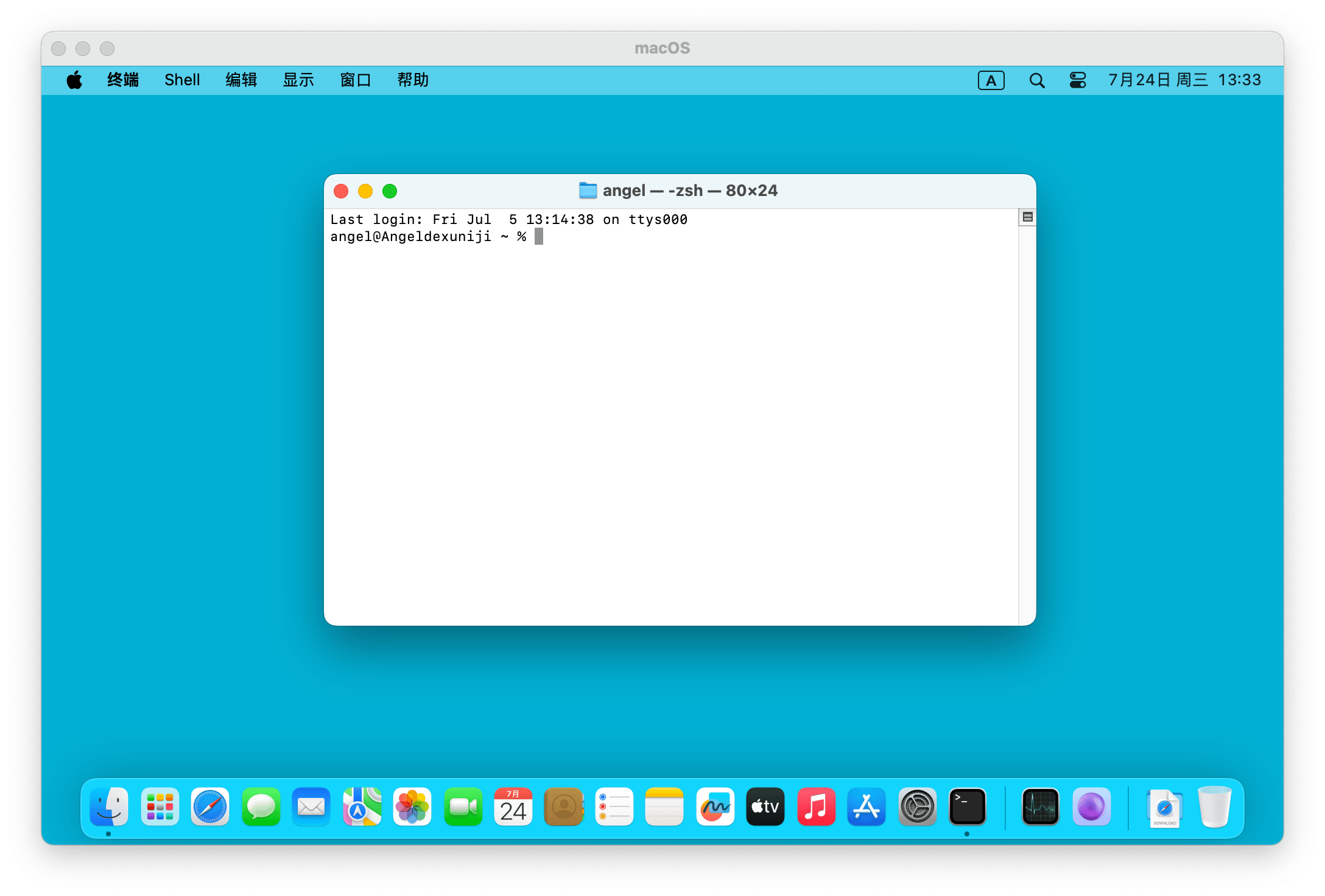Open the Shell menu

click(x=182, y=80)
